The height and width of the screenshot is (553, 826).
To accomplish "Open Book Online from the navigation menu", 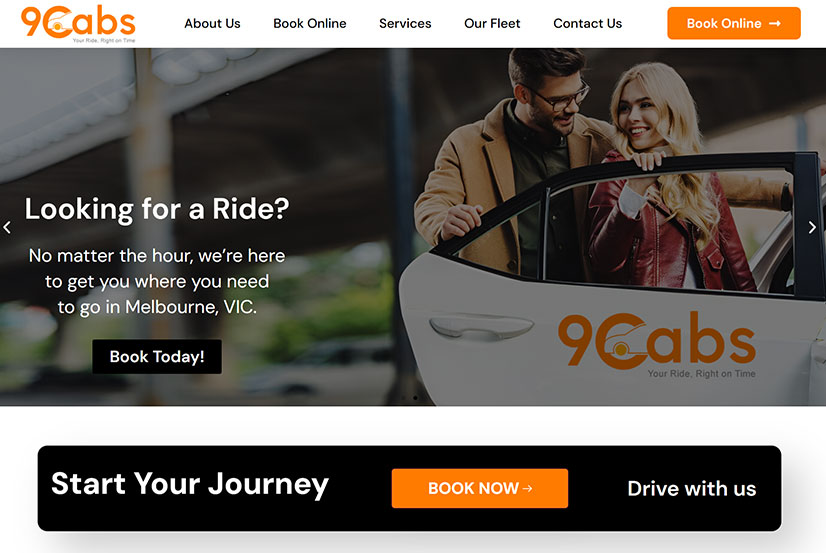I will point(310,24).
